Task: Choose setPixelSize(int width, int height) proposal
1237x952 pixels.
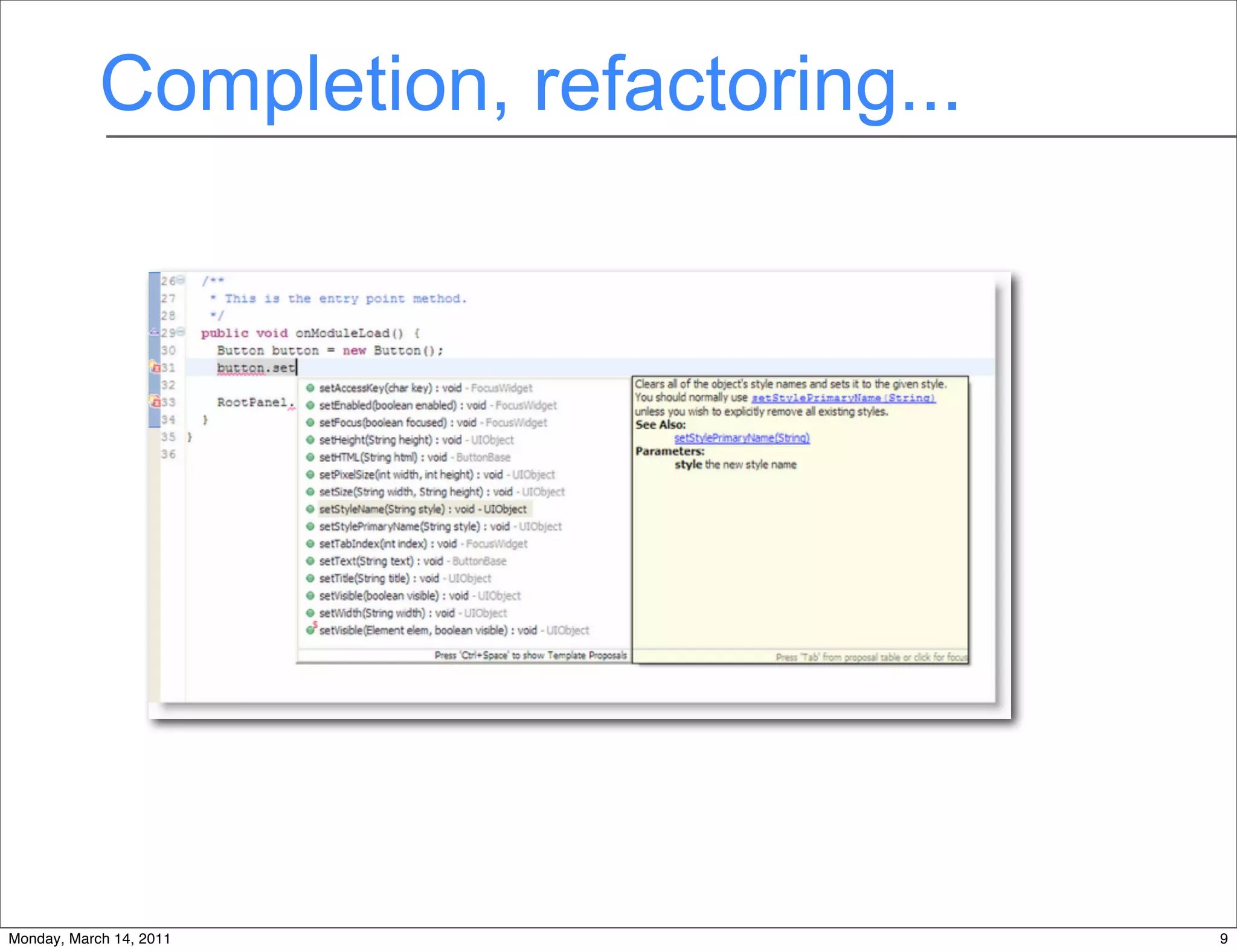Action: click(x=437, y=475)
